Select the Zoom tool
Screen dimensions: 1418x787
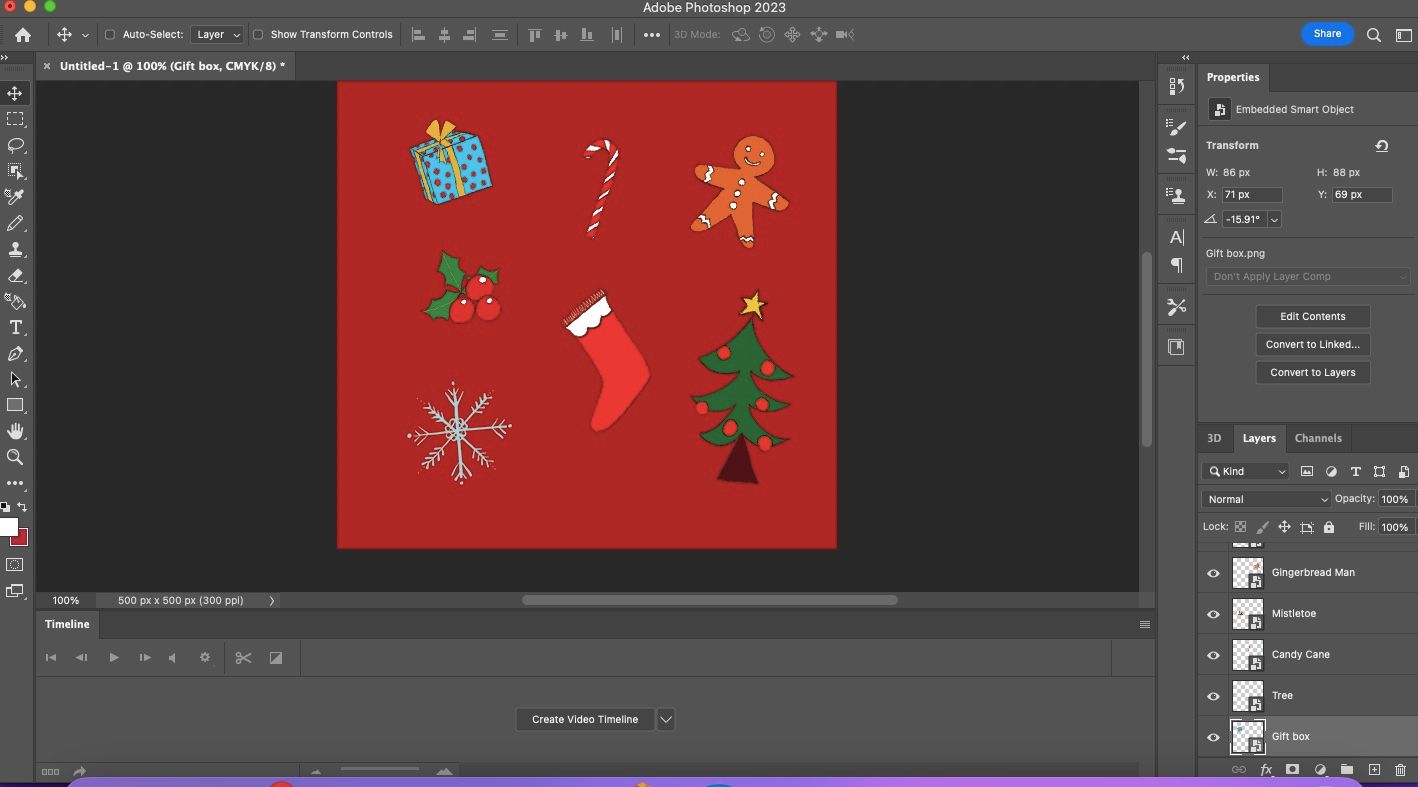coord(15,457)
